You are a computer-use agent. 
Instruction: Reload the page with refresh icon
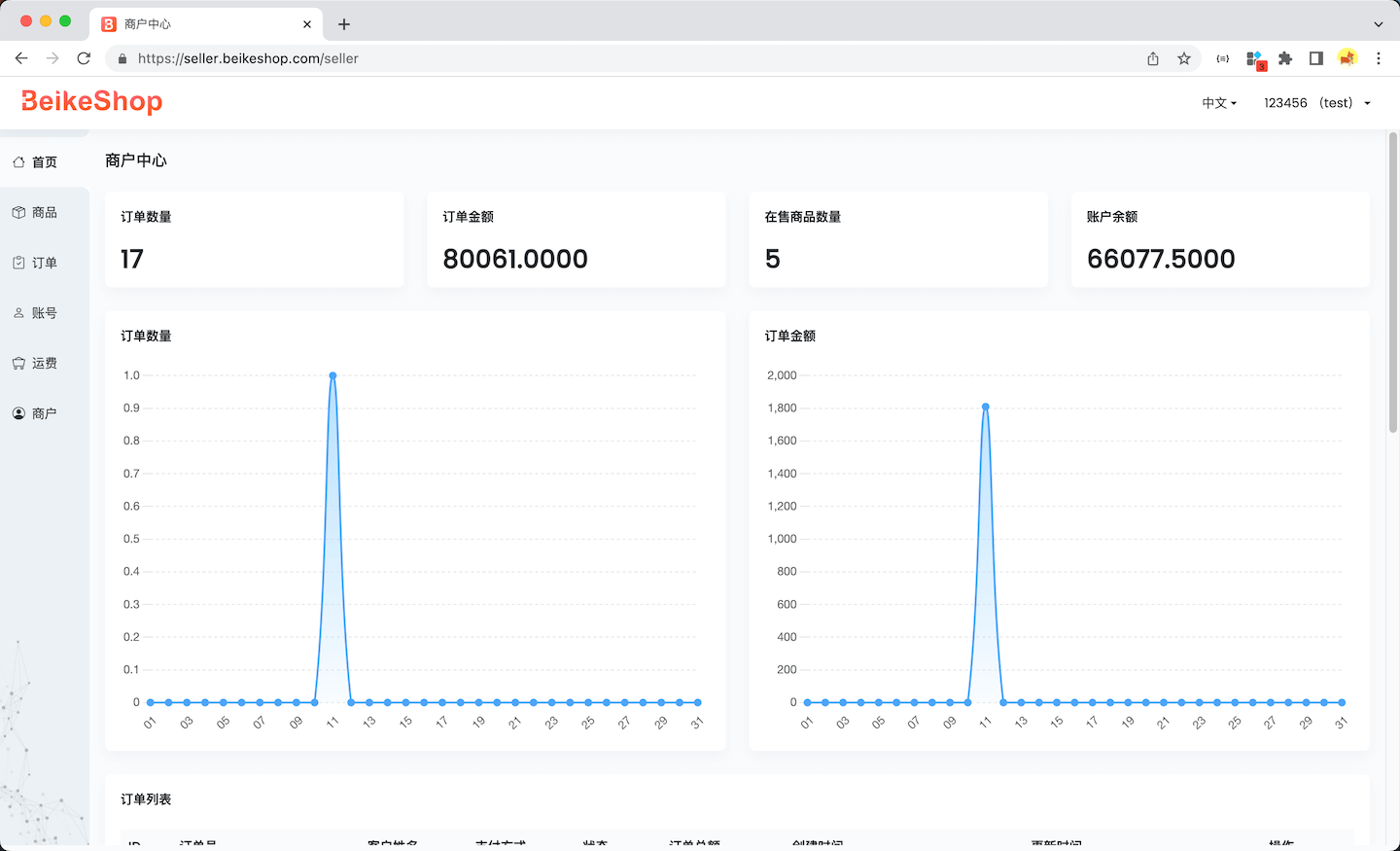84,58
